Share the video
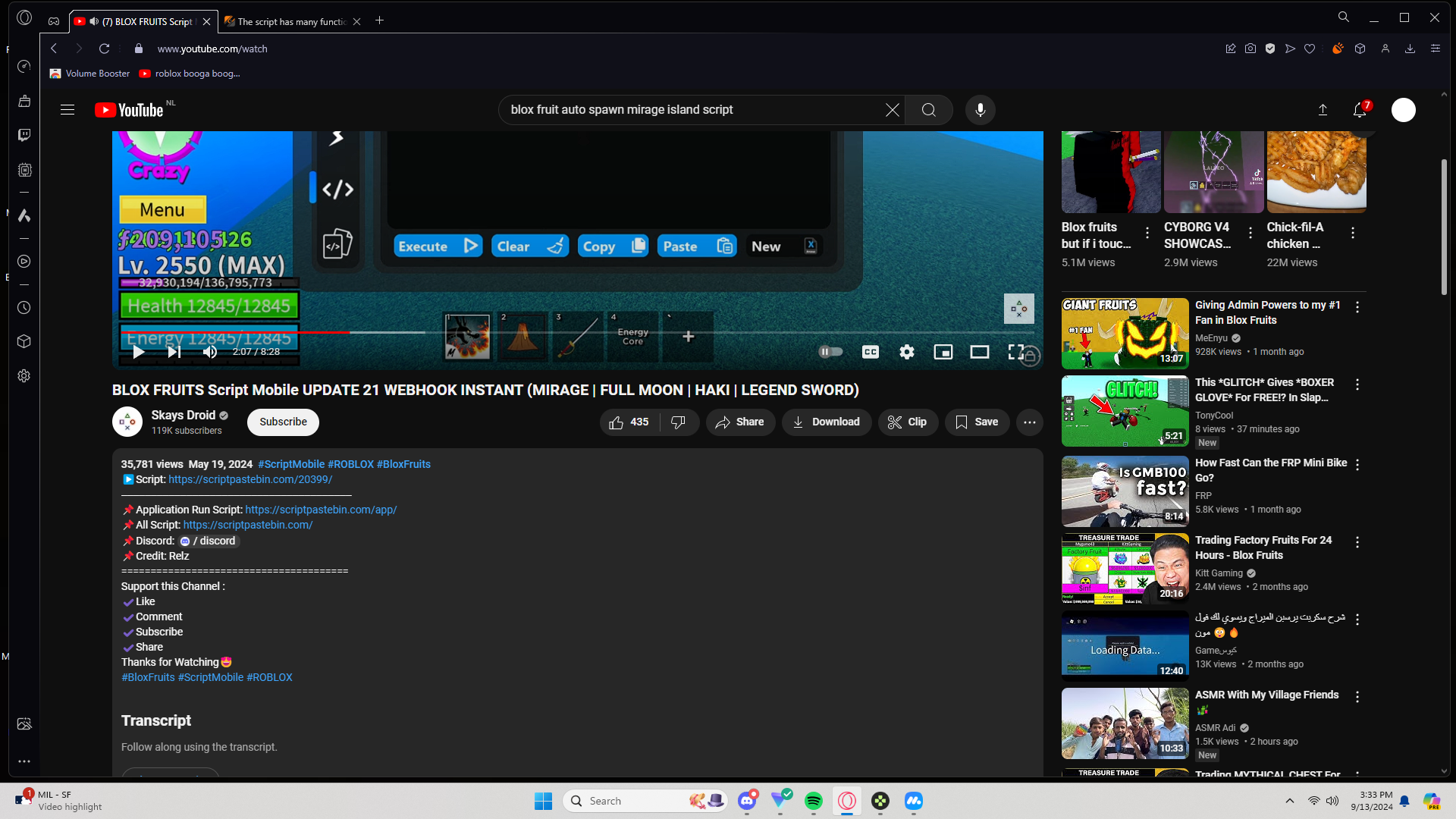The width and height of the screenshot is (1456, 819). (740, 422)
